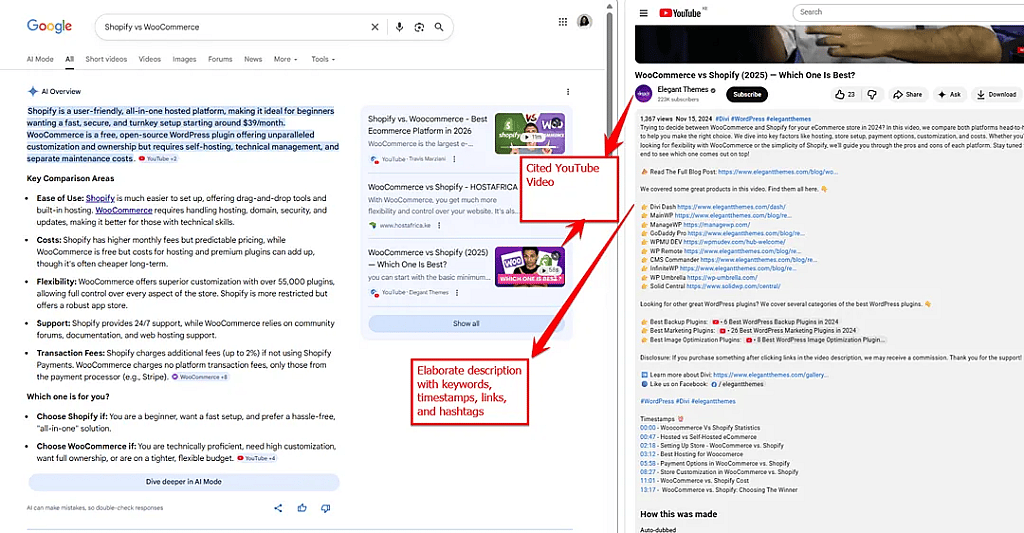Click Dive deeper in AI Mode
Image resolution: width=1024 pixels, height=533 pixels.
tap(184, 482)
